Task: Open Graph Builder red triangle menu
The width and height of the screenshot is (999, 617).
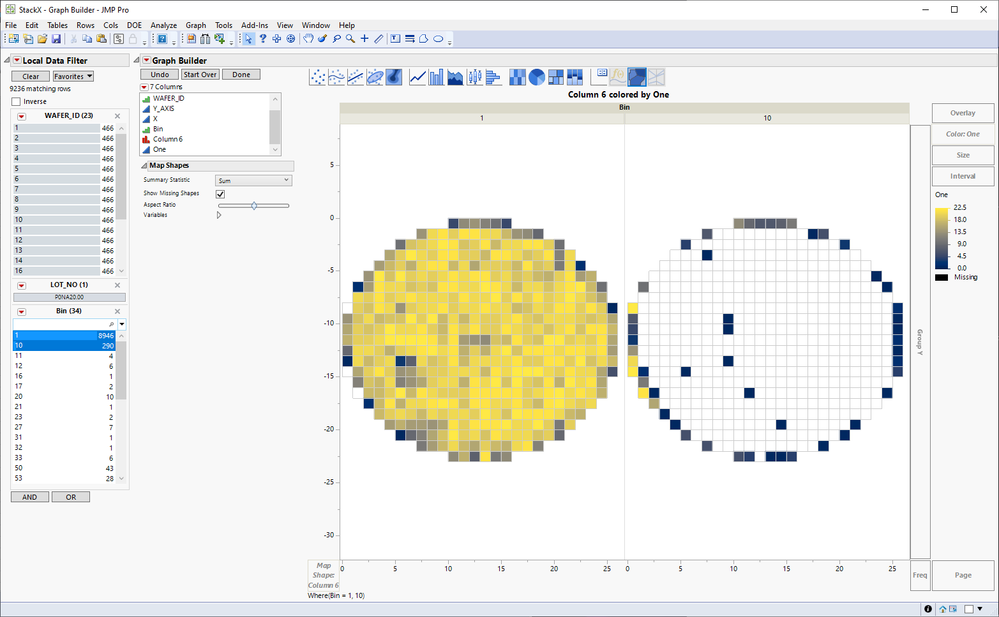Action: coord(146,61)
